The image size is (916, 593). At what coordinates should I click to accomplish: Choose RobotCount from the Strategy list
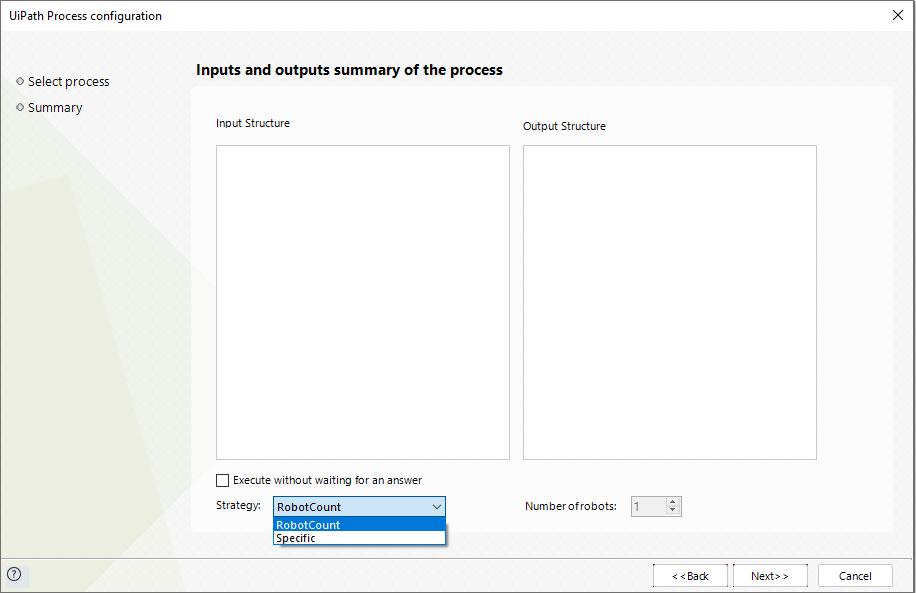(x=359, y=525)
